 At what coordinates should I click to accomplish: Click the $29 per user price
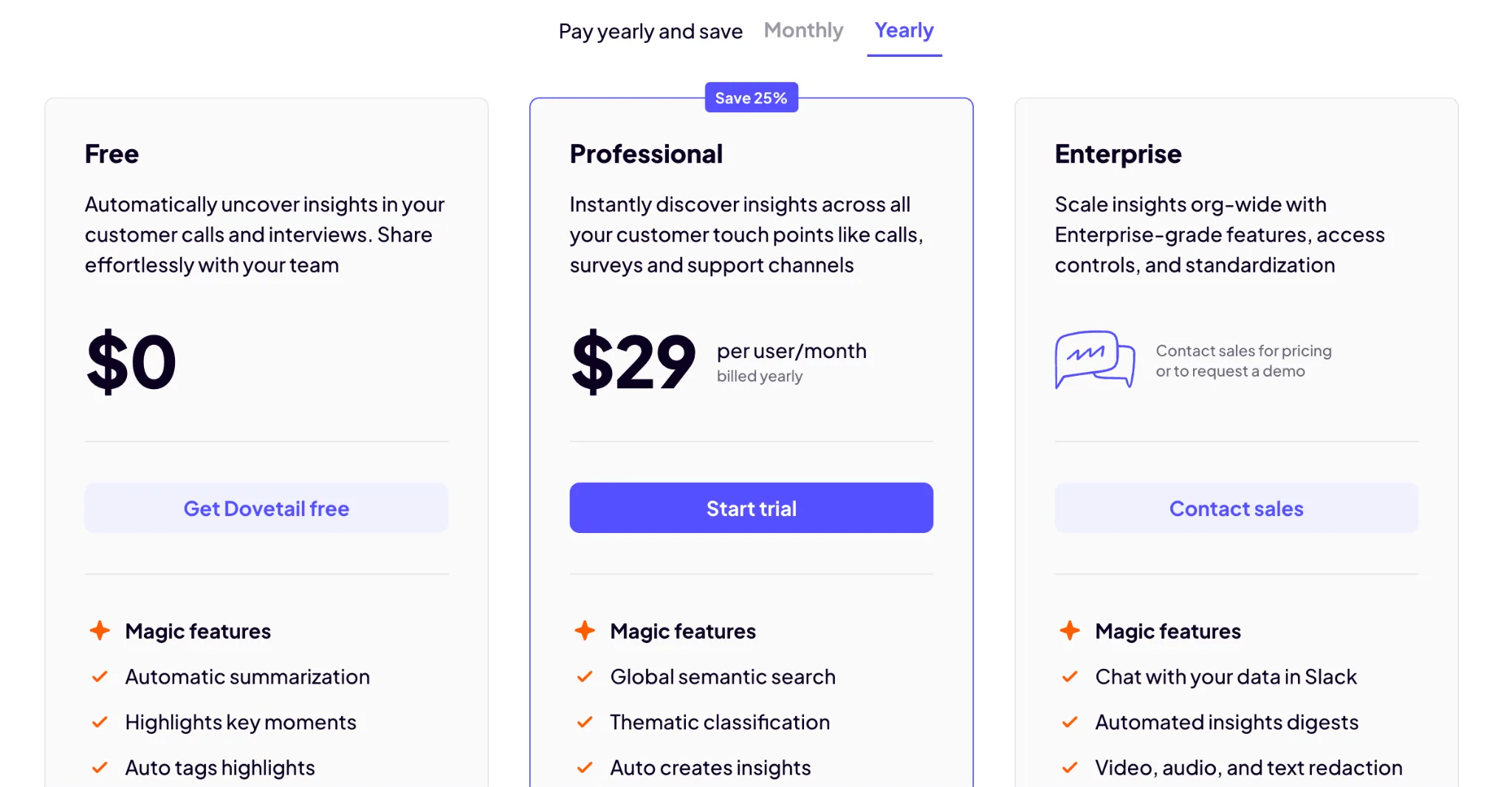click(x=633, y=362)
